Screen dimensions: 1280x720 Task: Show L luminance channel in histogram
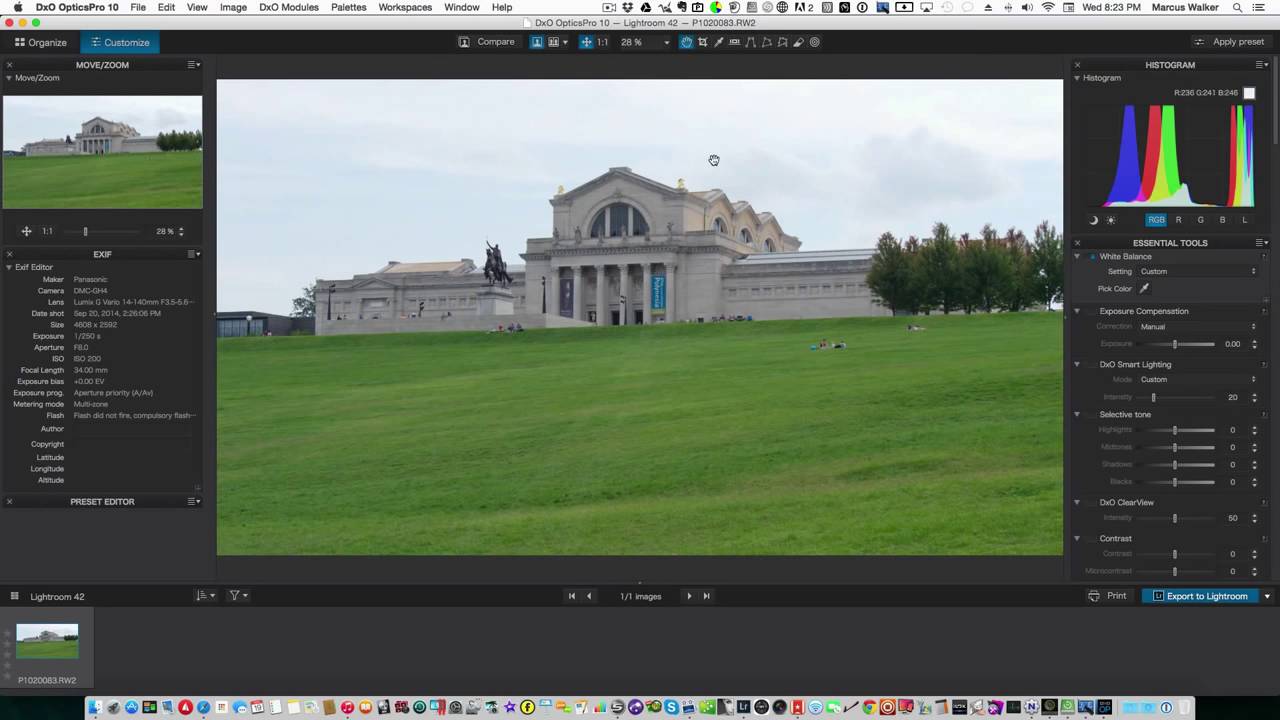pos(1244,220)
